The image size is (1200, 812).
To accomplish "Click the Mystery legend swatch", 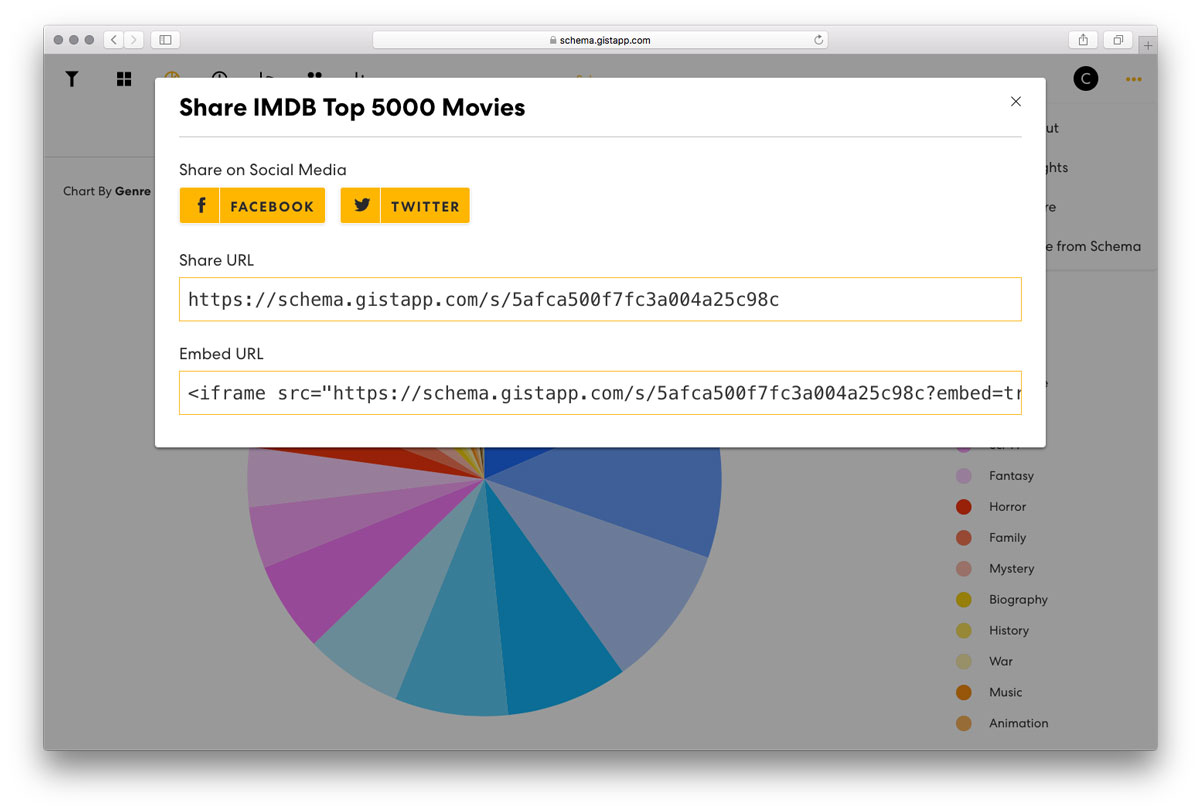I will (x=964, y=569).
